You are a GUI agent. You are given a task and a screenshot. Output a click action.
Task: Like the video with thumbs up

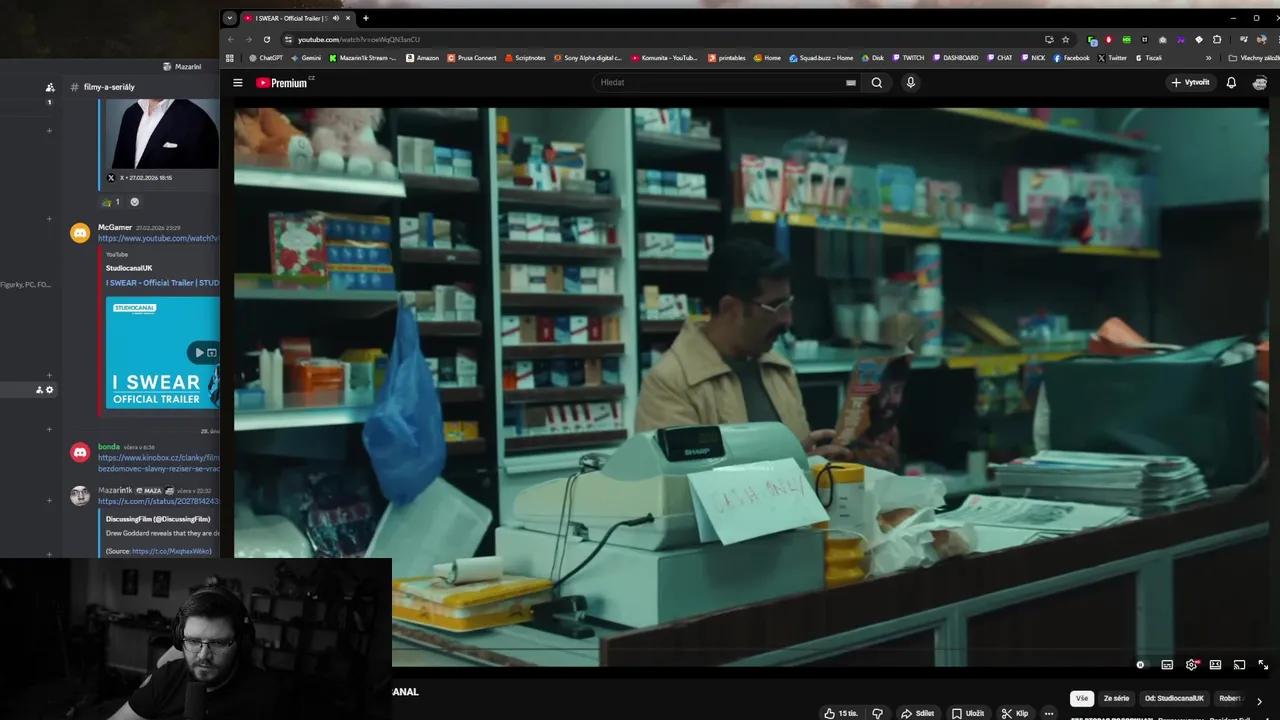[x=841, y=713]
